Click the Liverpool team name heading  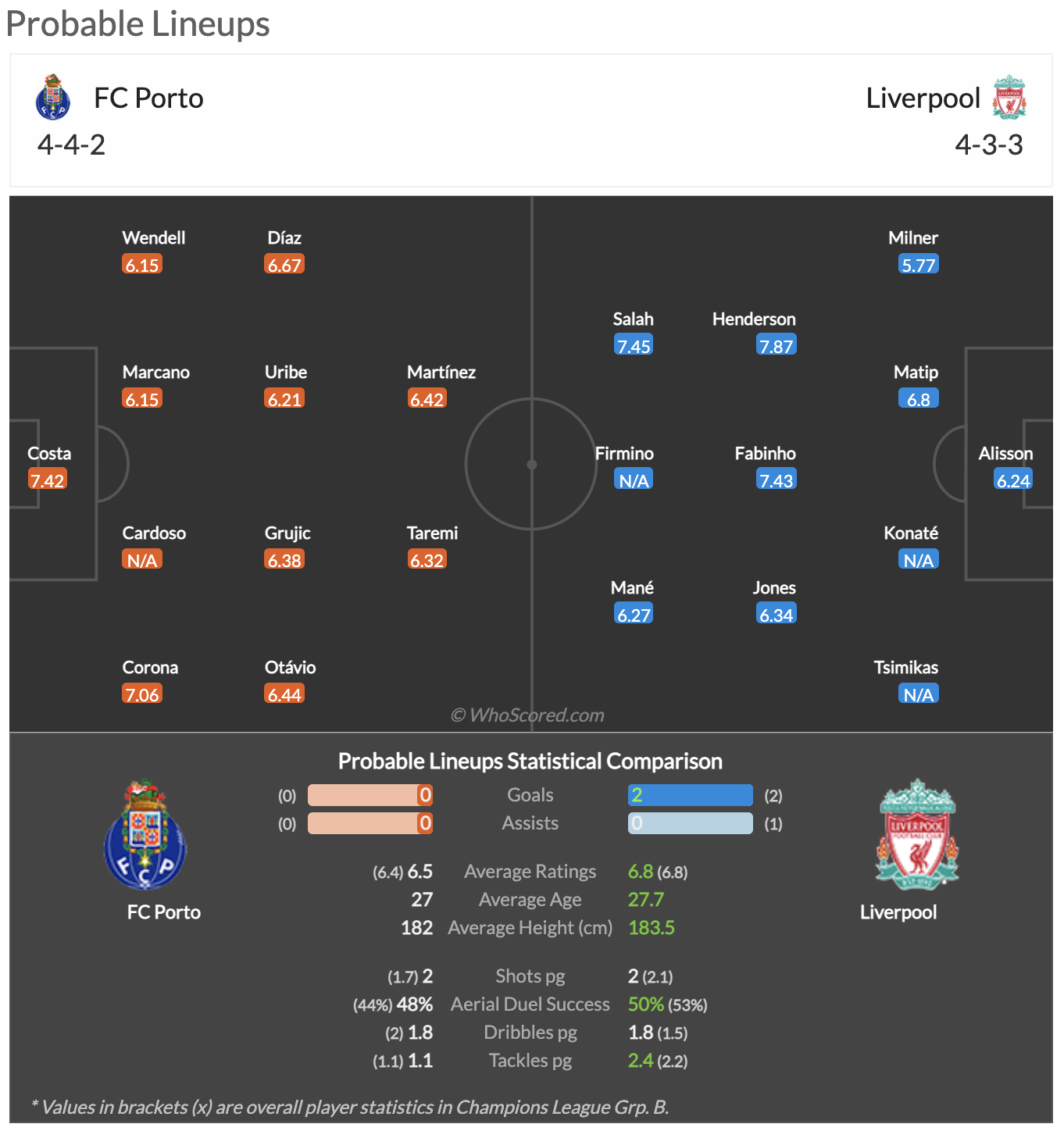(923, 98)
